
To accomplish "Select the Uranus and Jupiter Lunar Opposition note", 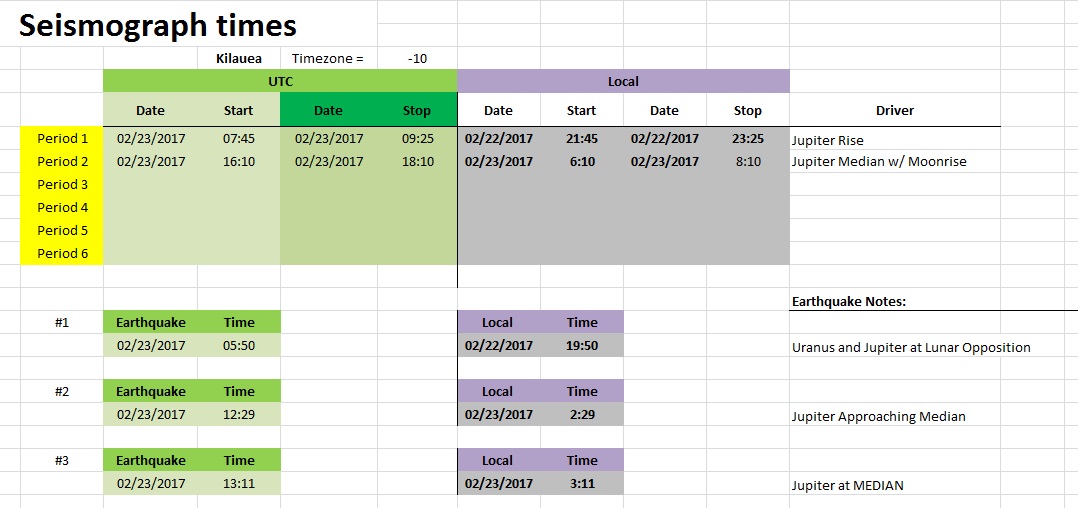I will click(910, 348).
